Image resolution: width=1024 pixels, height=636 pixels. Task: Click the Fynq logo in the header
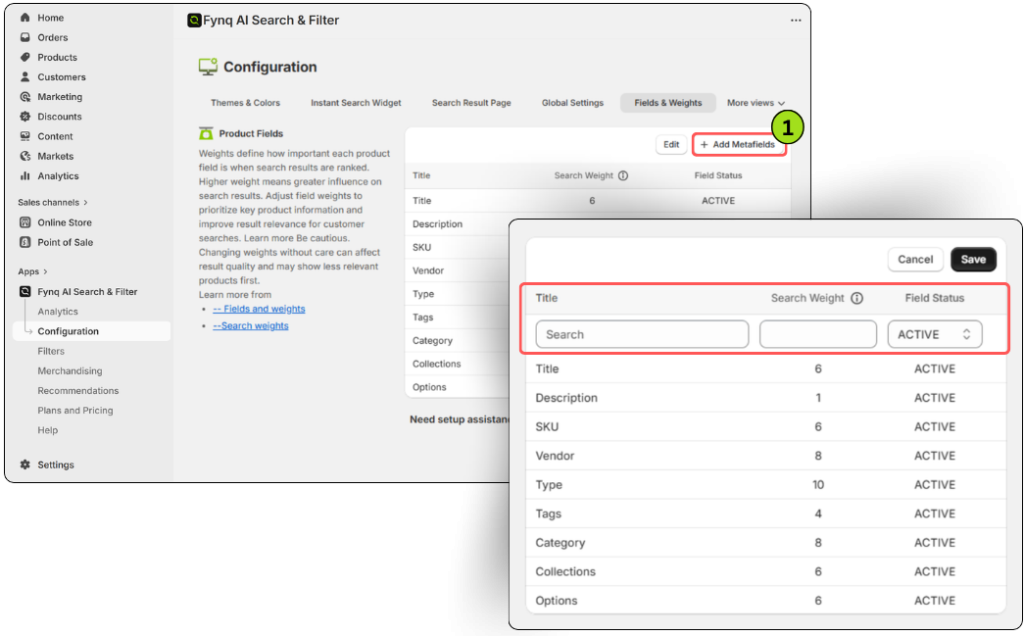pos(194,20)
